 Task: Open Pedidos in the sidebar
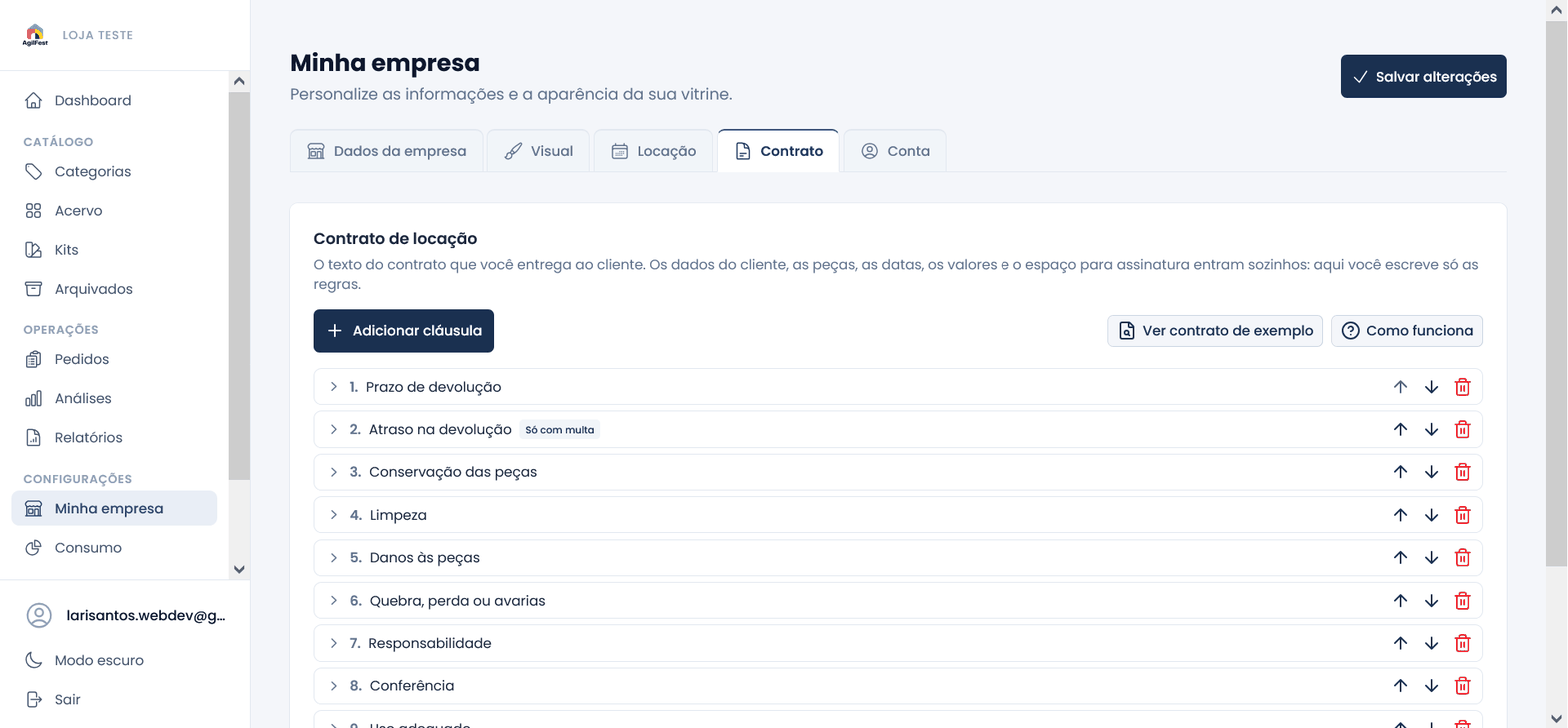[x=114, y=359]
